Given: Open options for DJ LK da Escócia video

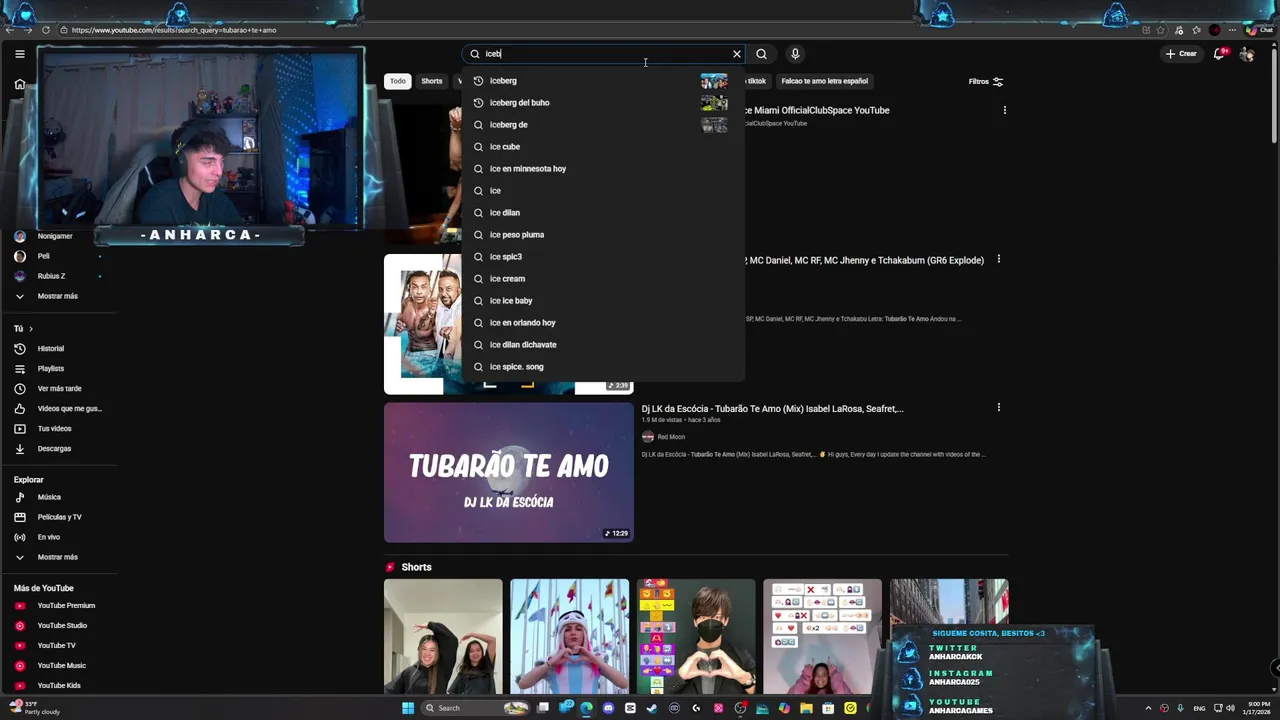Looking at the screenshot, I should coord(998,408).
